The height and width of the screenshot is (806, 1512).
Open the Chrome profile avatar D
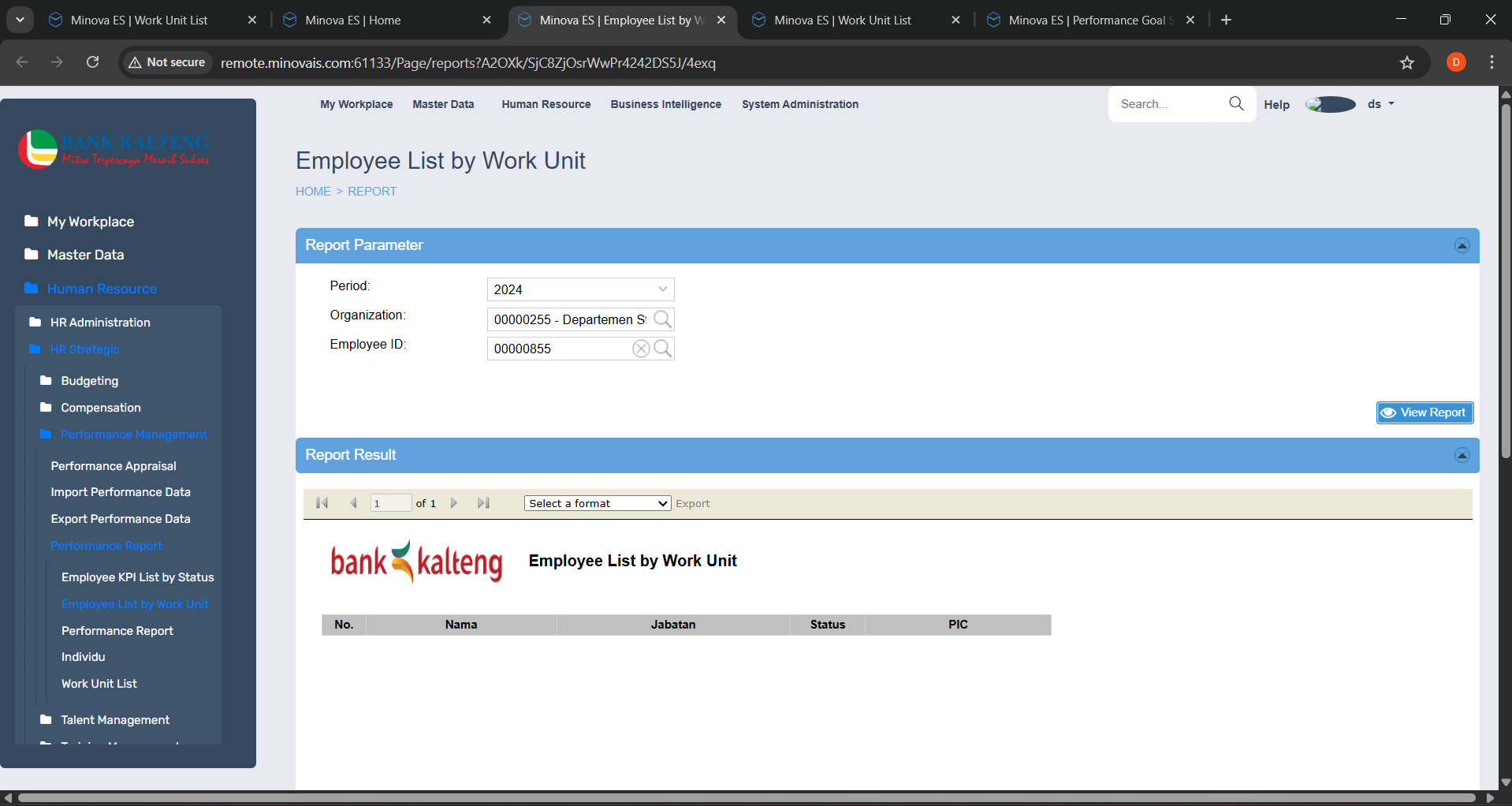tap(1456, 62)
